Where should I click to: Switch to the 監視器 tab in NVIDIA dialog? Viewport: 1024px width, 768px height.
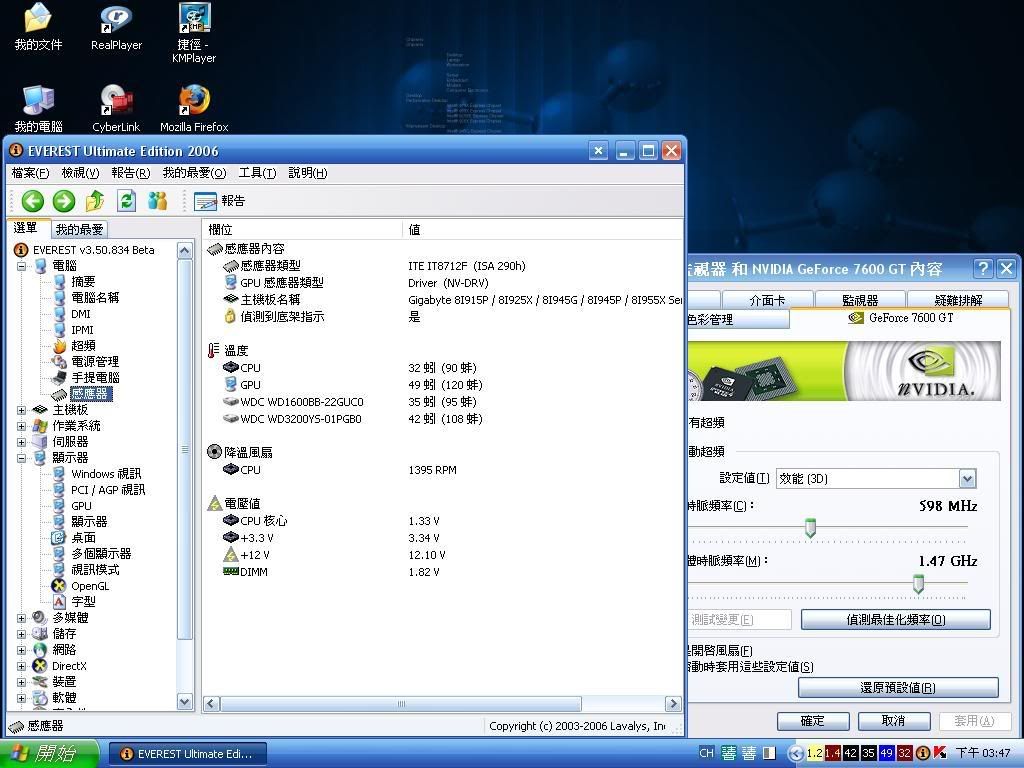pyautogui.click(x=859, y=300)
